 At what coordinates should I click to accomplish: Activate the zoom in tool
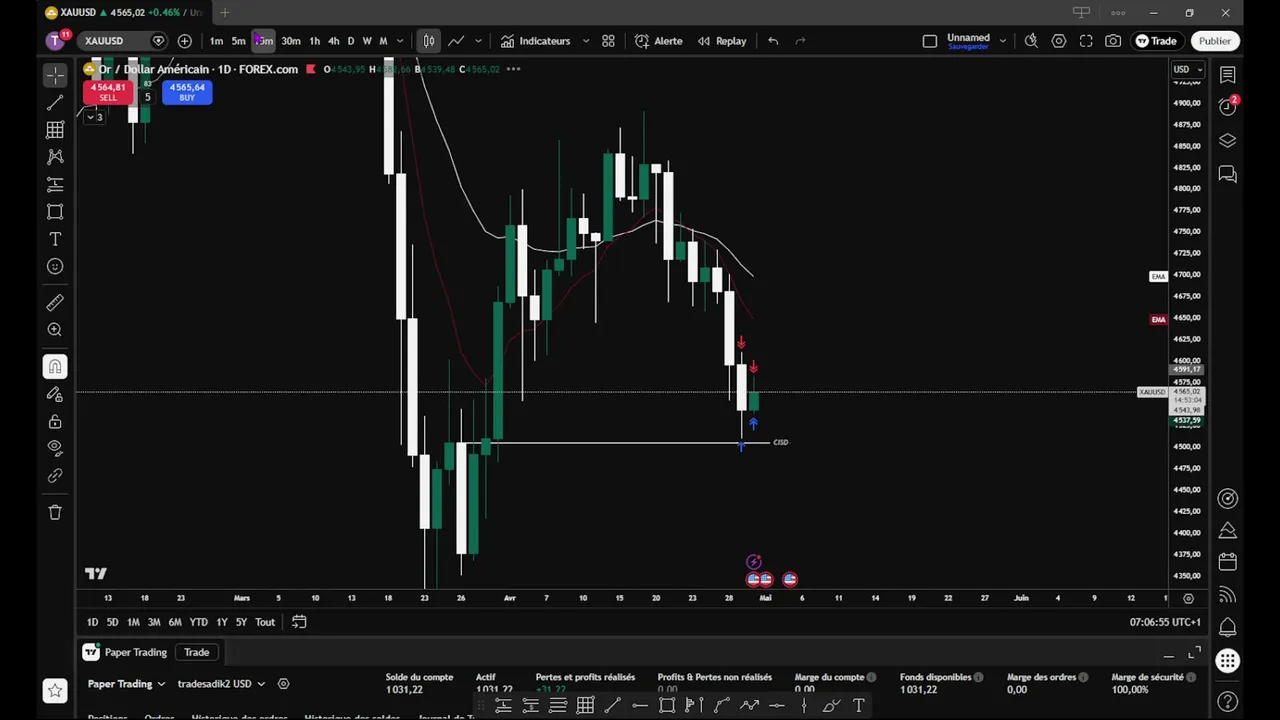[55, 330]
